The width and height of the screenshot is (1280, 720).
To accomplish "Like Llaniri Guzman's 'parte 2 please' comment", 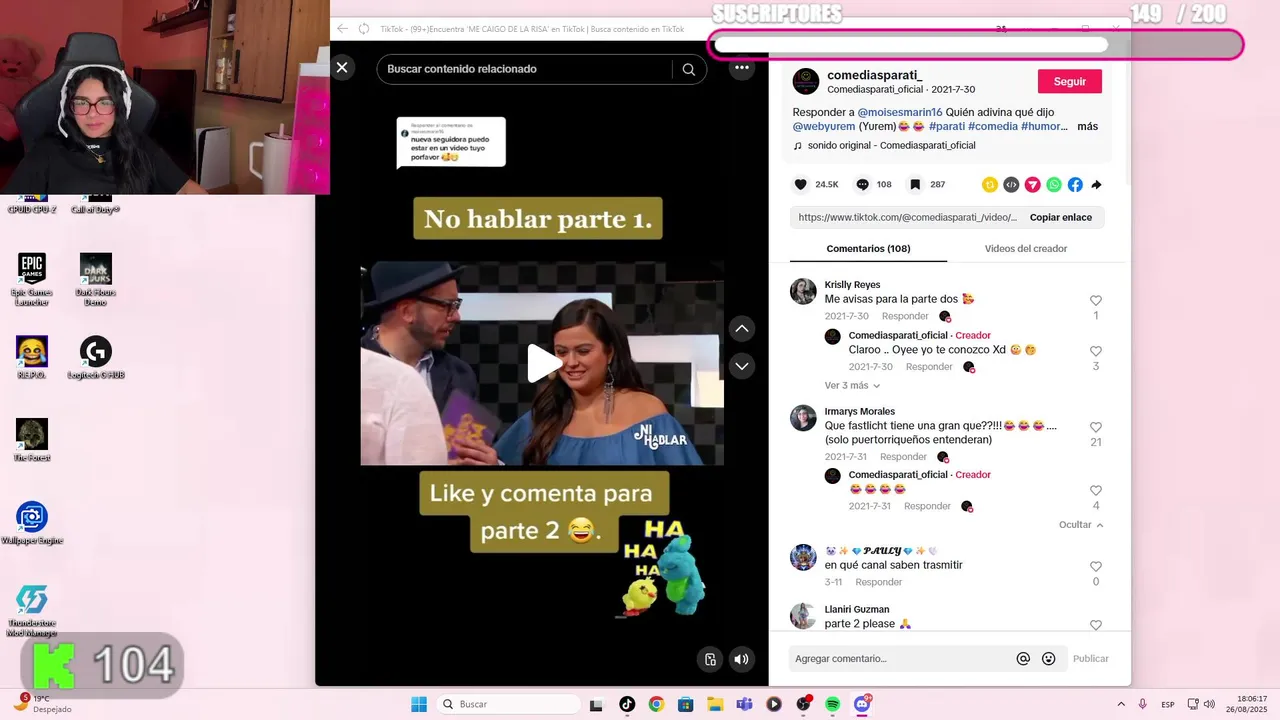I will (x=1095, y=625).
